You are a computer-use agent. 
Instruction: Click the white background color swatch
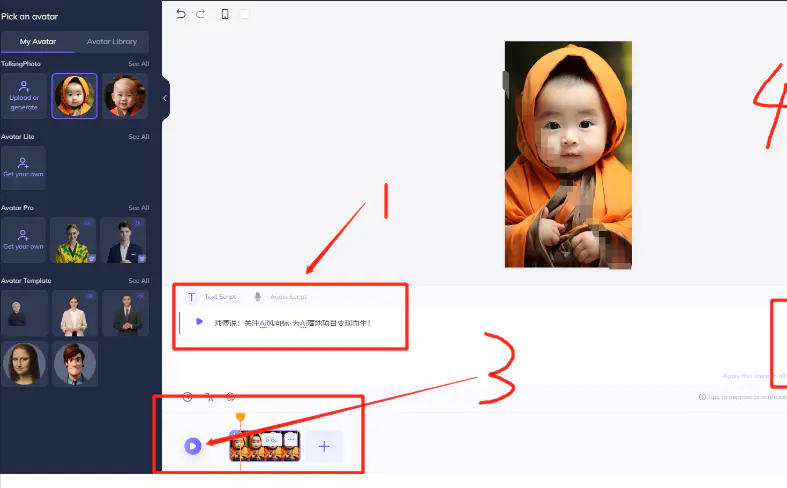245,14
